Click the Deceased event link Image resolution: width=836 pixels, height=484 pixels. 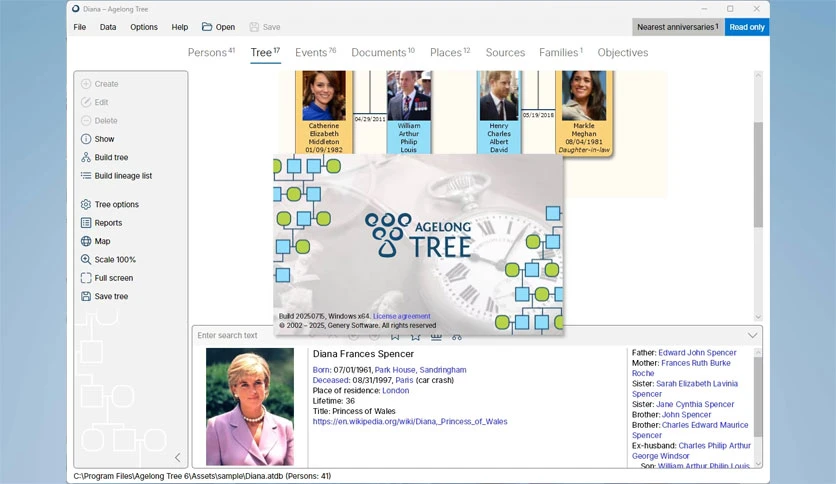click(x=331, y=380)
